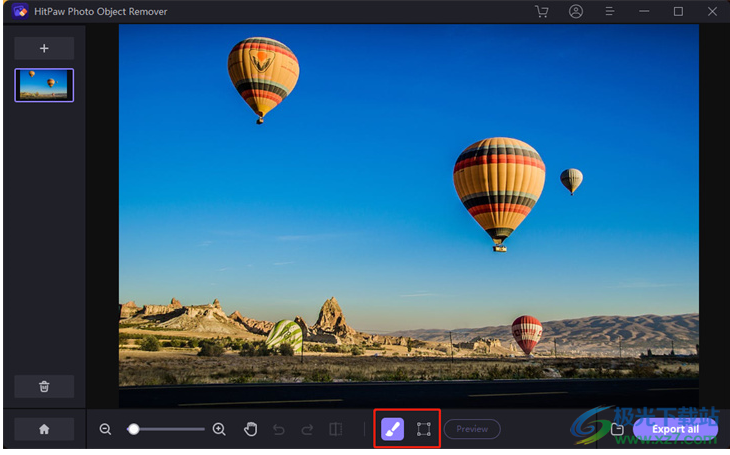The height and width of the screenshot is (455, 730).
Task: Add a new photo with plus button
Action: click(x=44, y=48)
